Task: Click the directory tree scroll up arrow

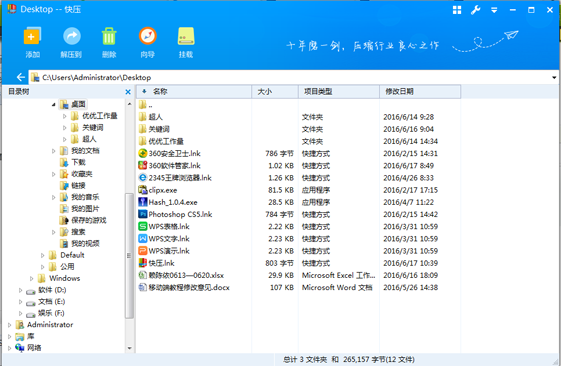Action: pyautogui.click(x=130, y=104)
